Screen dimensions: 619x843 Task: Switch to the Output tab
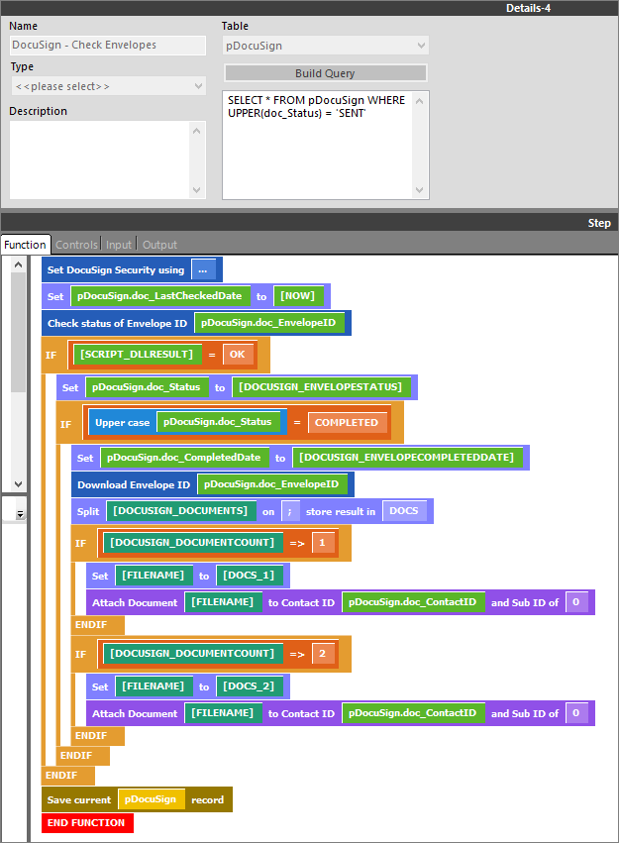160,245
